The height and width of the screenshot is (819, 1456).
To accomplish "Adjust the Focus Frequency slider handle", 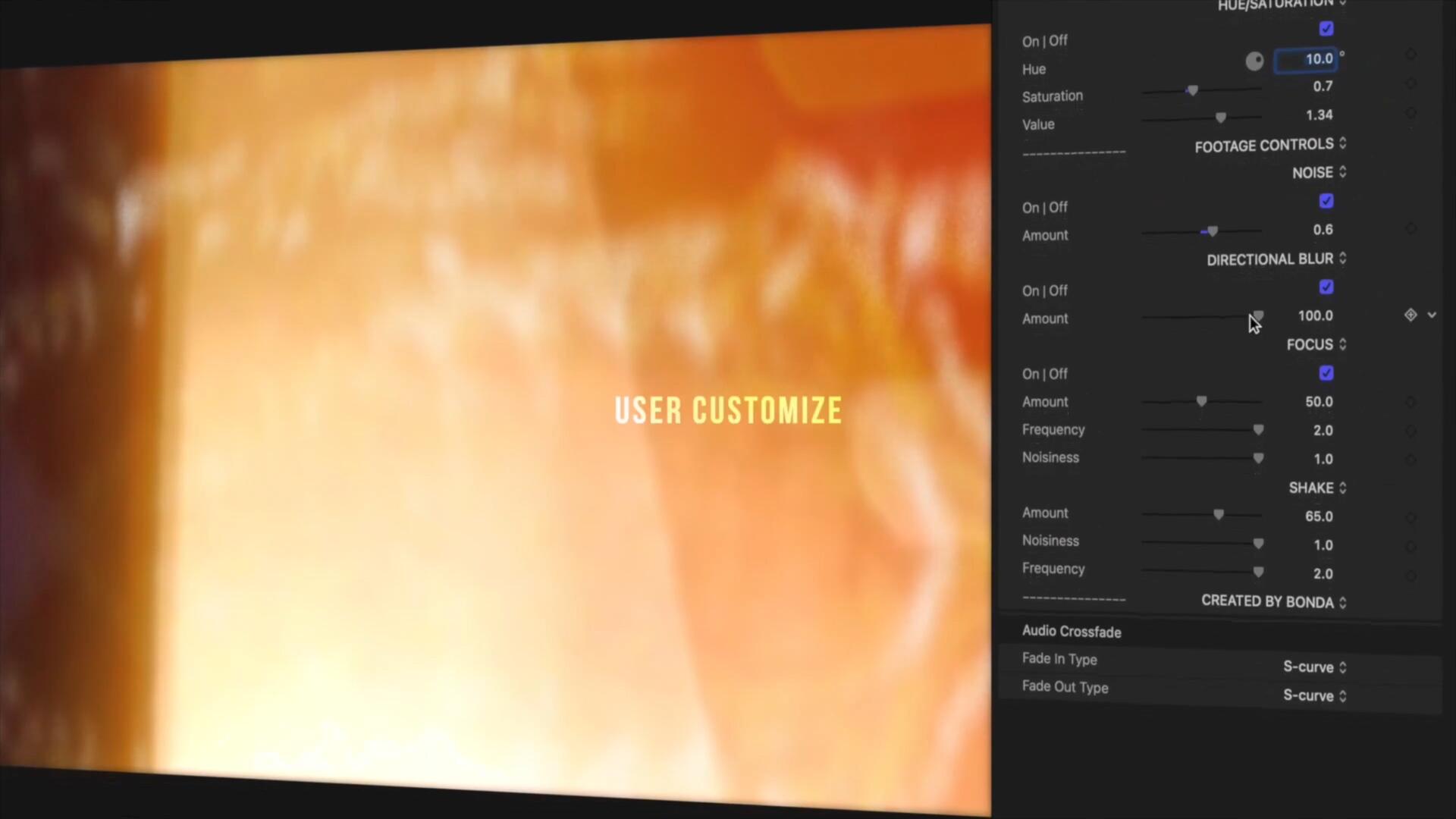I will 1258,430.
